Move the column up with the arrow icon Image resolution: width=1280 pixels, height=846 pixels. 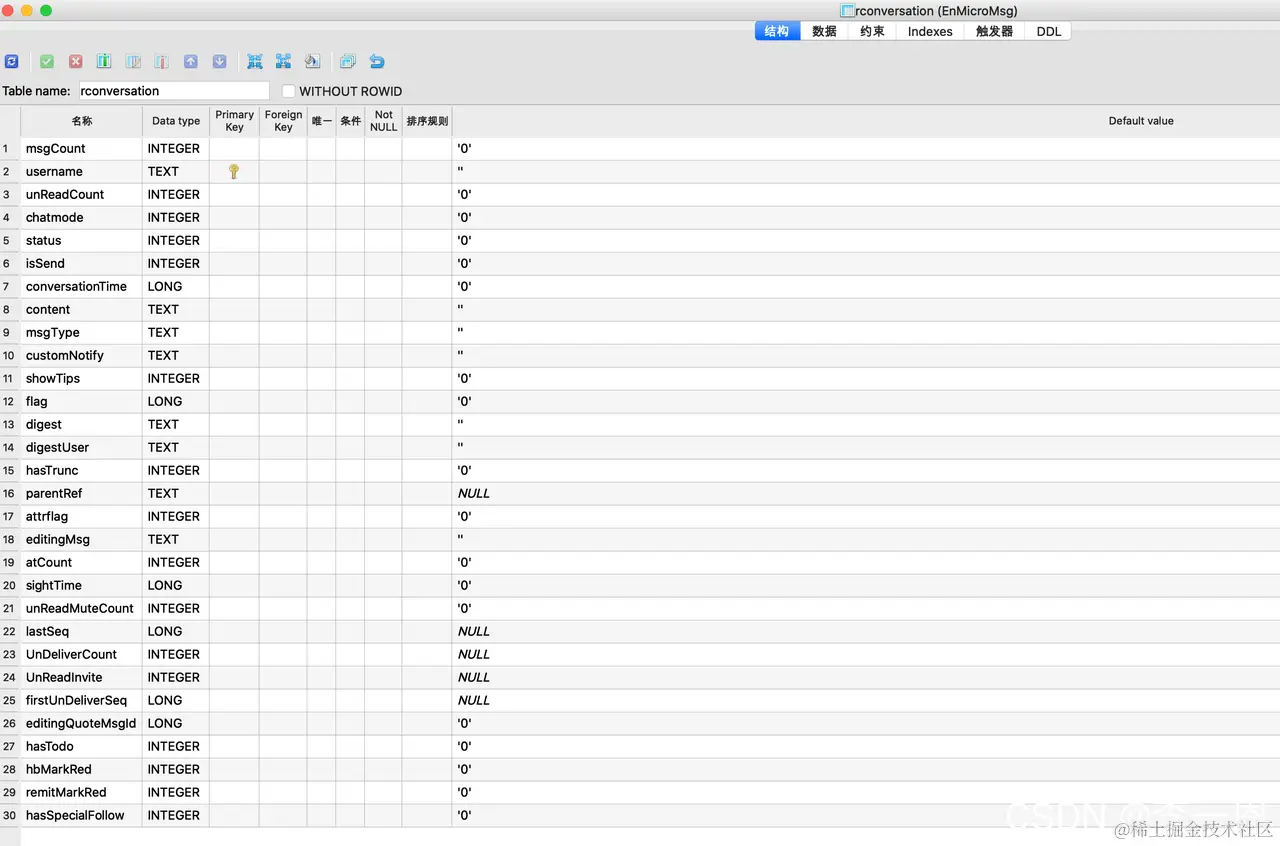pos(191,61)
